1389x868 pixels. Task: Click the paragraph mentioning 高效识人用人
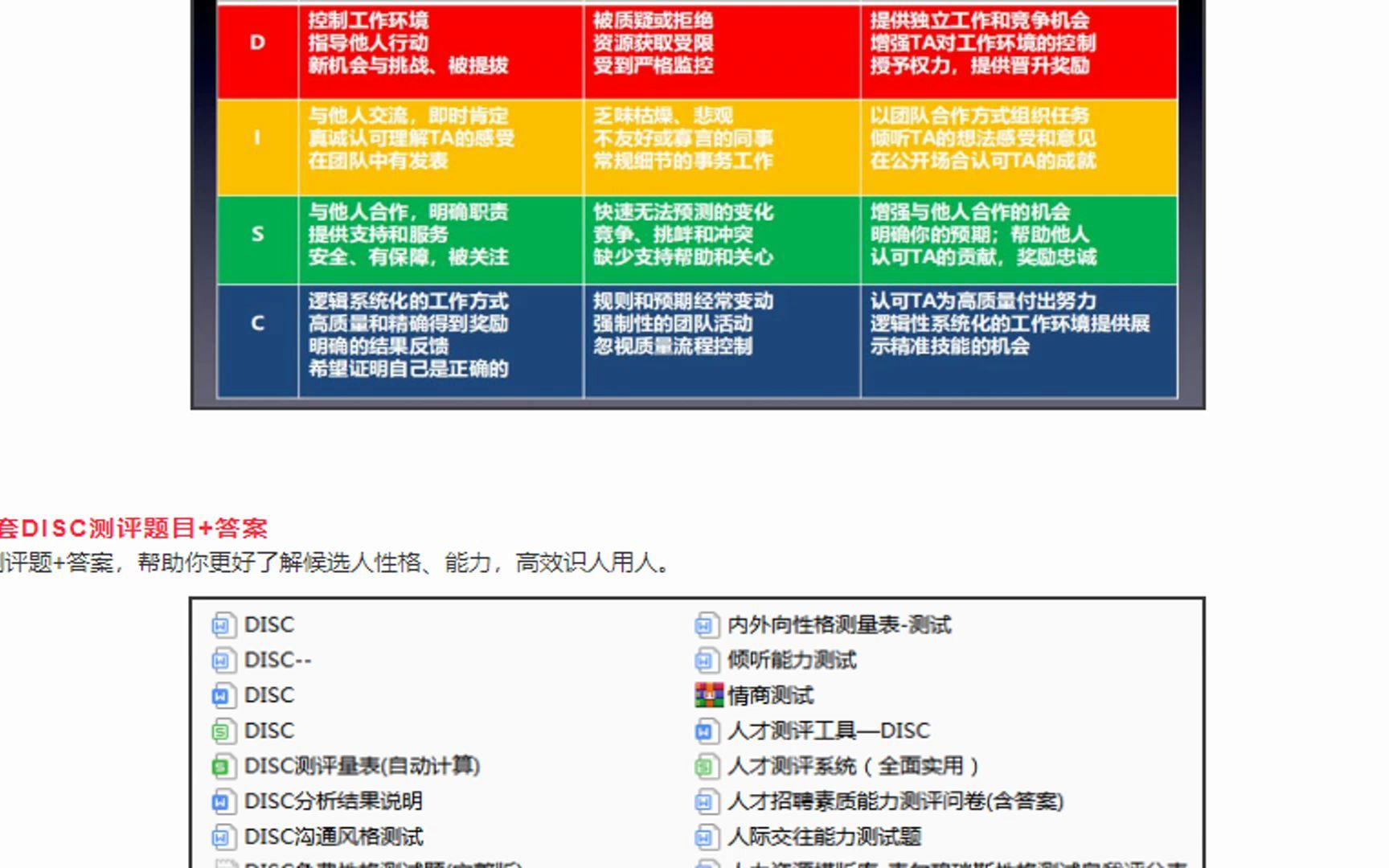336,563
